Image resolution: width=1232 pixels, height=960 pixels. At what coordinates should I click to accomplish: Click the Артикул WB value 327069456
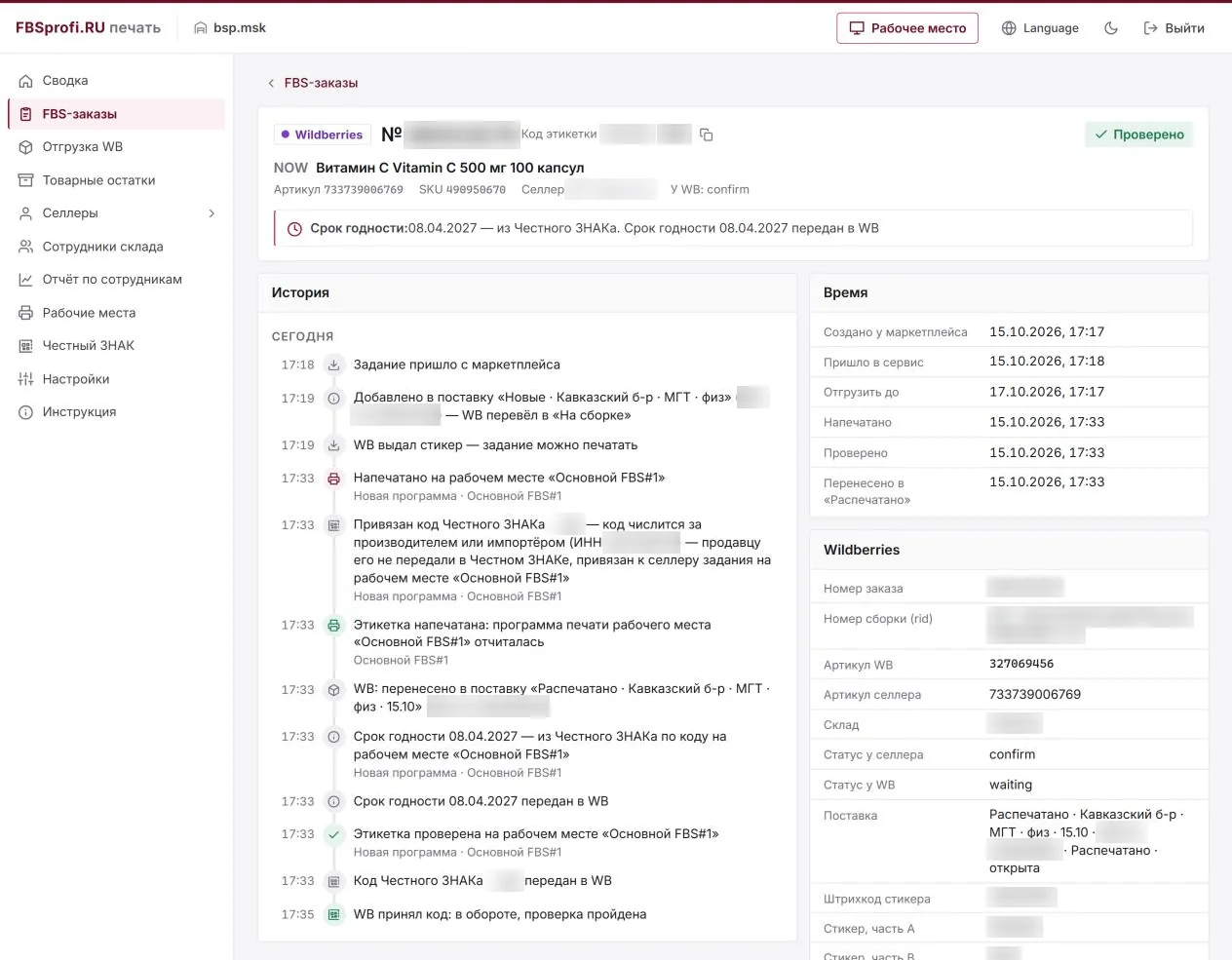[1021, 664]
